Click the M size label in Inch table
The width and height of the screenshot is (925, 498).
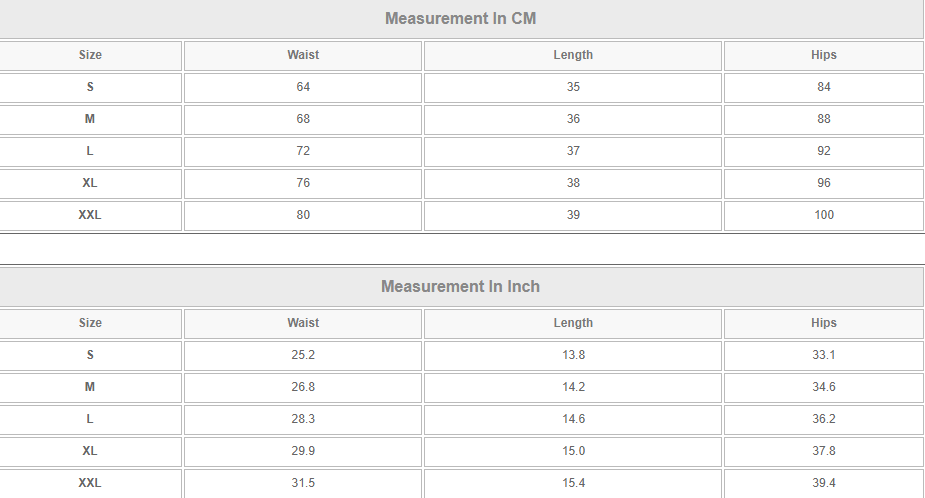[90, 387]
